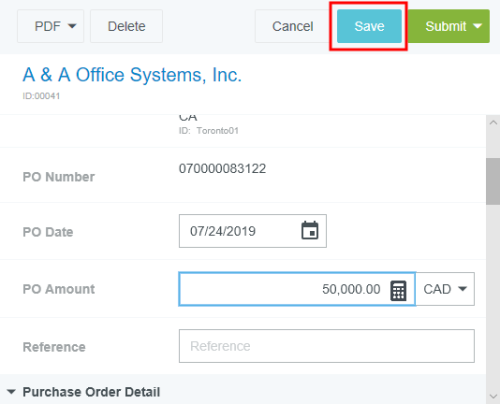
Task: Click the Save button
Action: pos(369,26)
